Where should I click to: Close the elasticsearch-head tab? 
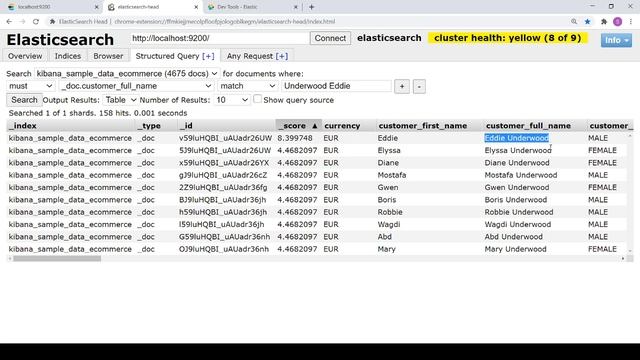[196, 7]
